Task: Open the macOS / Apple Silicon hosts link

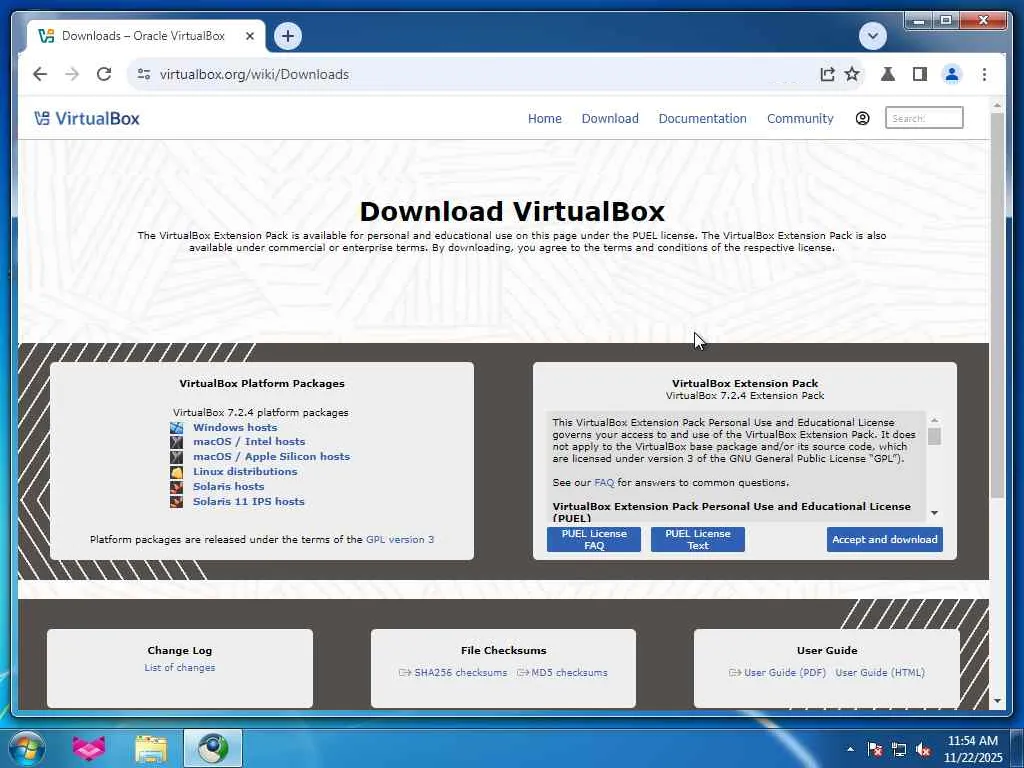Action: [272, 456]
